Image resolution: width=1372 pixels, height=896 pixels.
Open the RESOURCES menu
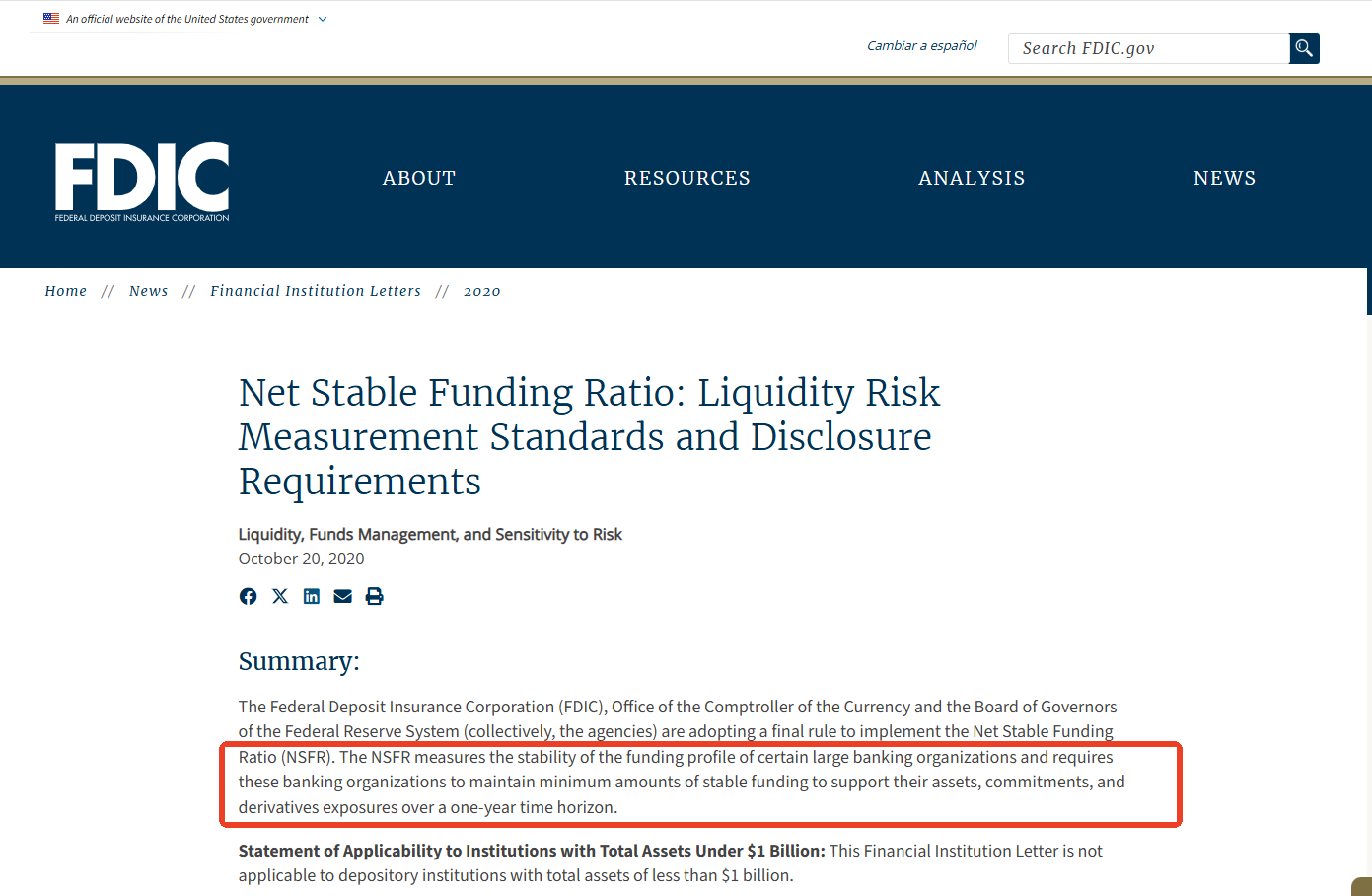pyautogui.click(x=687, y=178)
